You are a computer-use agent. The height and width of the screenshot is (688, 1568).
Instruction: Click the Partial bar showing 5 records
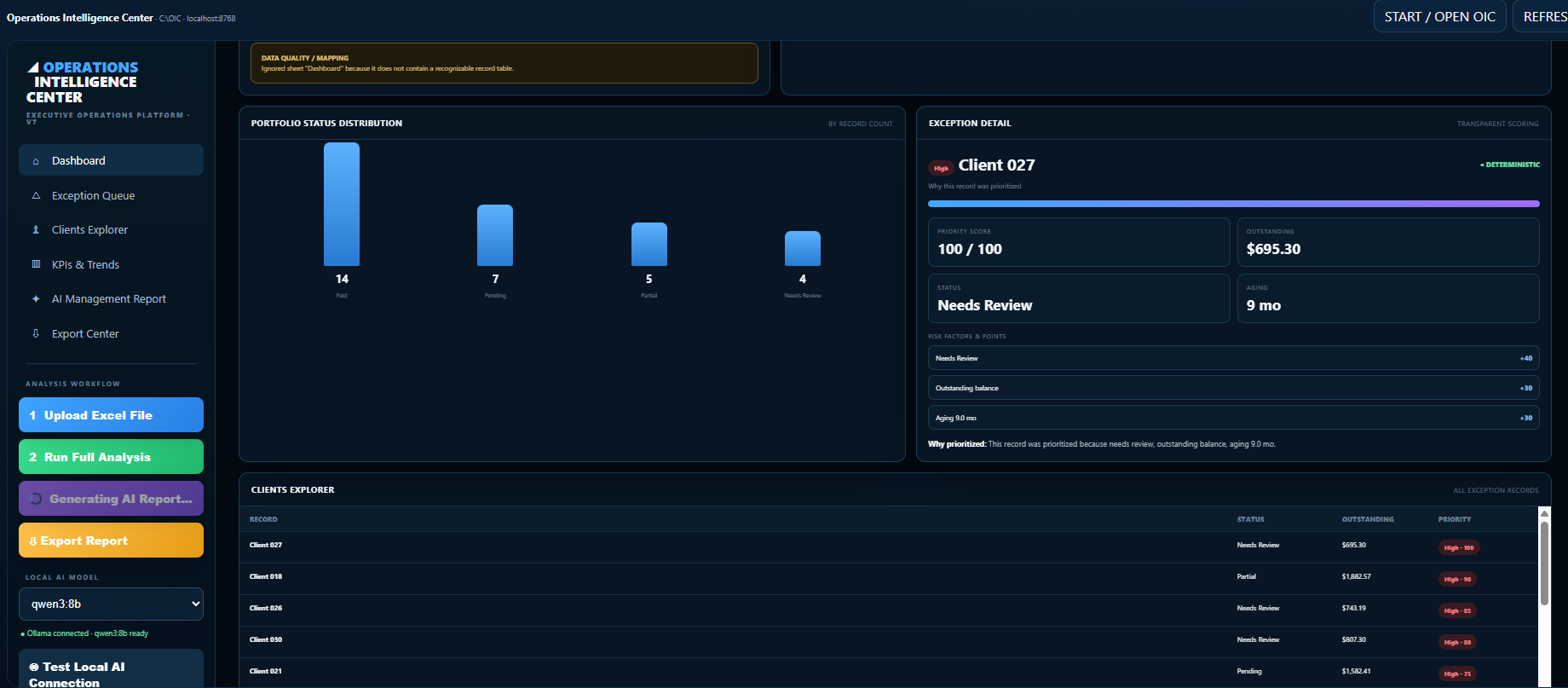click(649, 245)
